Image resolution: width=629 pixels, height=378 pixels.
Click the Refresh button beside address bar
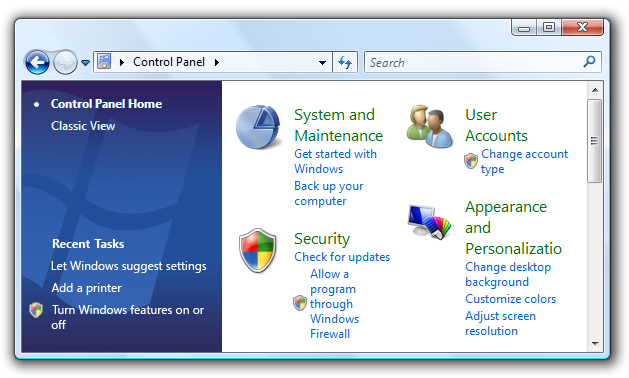pyautogui.click(x=345, y=62)
